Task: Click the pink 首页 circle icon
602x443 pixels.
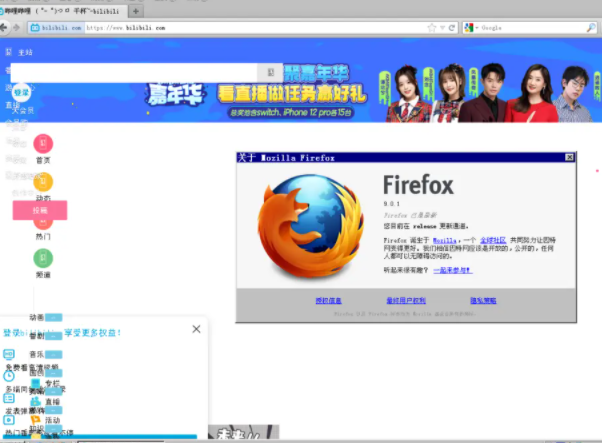Action: pos(43,144)
